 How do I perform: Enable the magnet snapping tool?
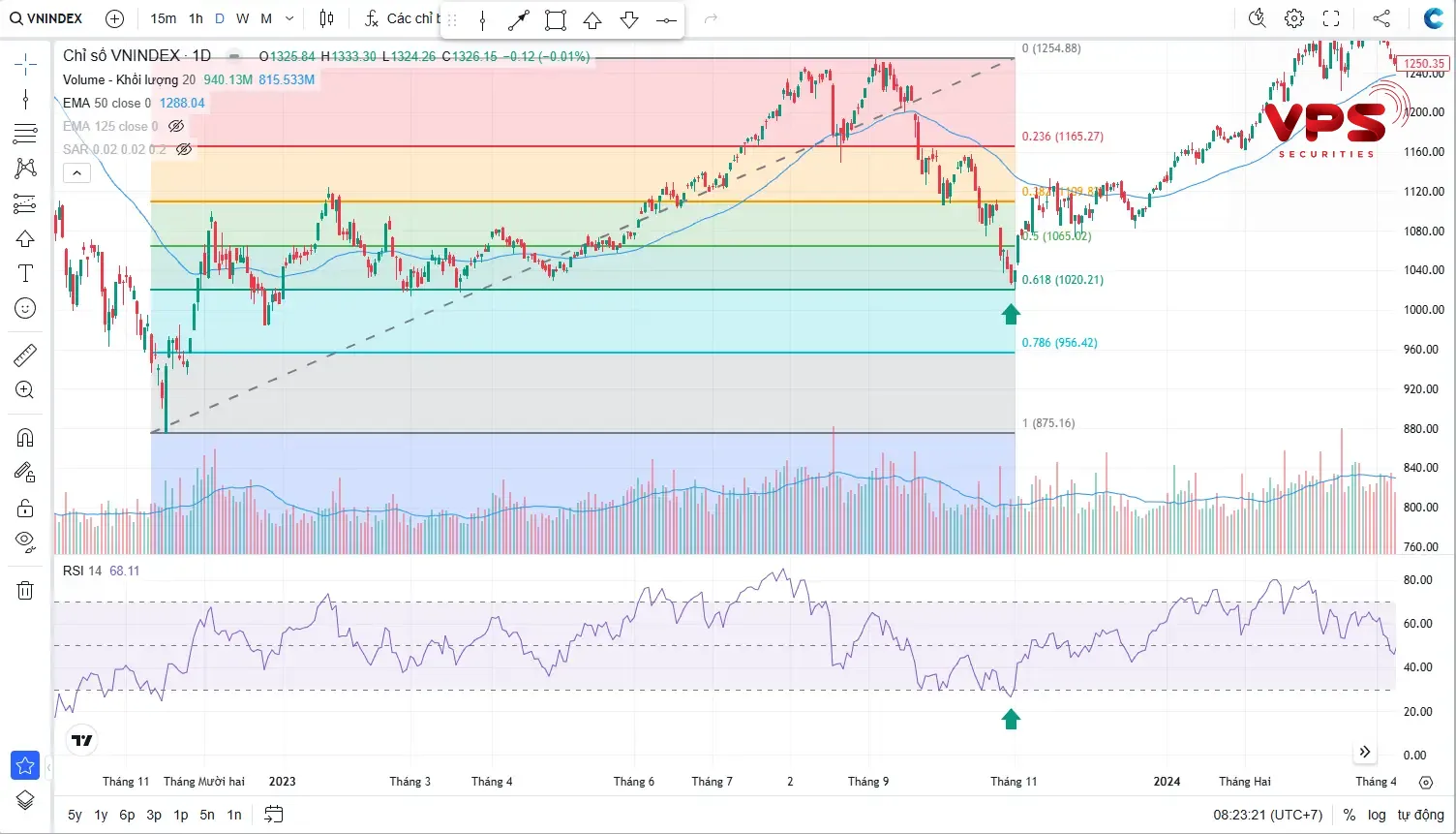pos(25,437)
